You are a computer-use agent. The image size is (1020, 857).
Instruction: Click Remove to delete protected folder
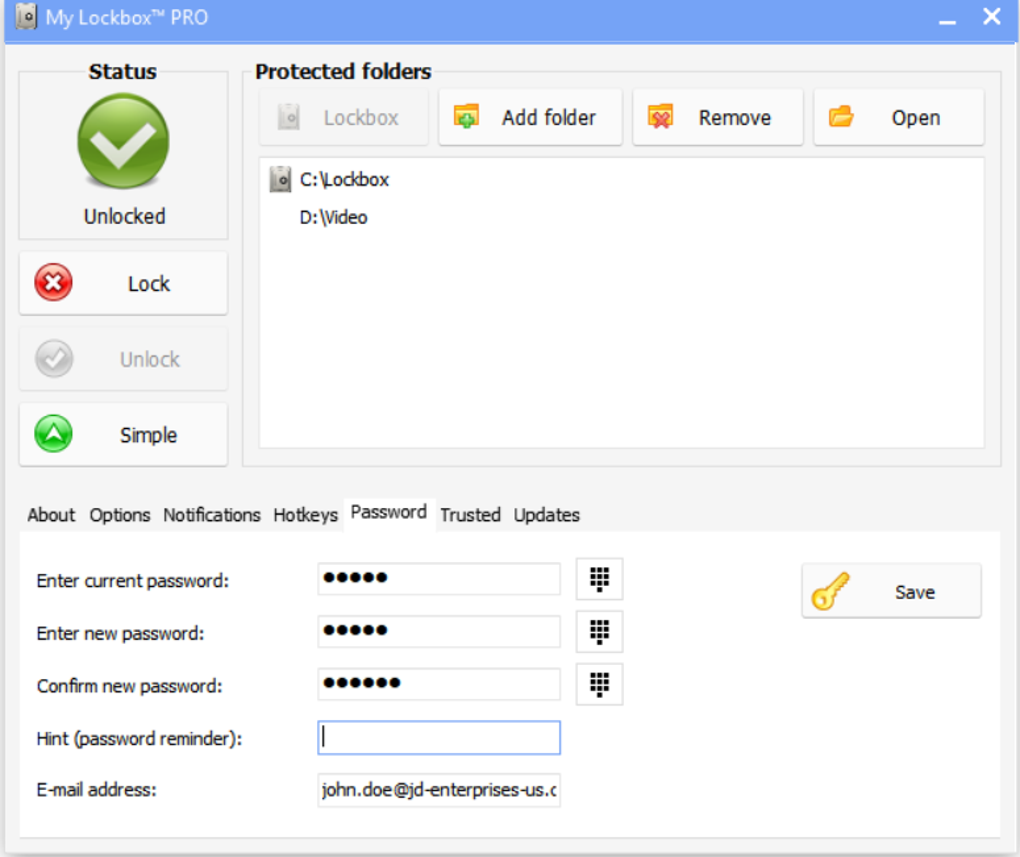click(718, 118)
